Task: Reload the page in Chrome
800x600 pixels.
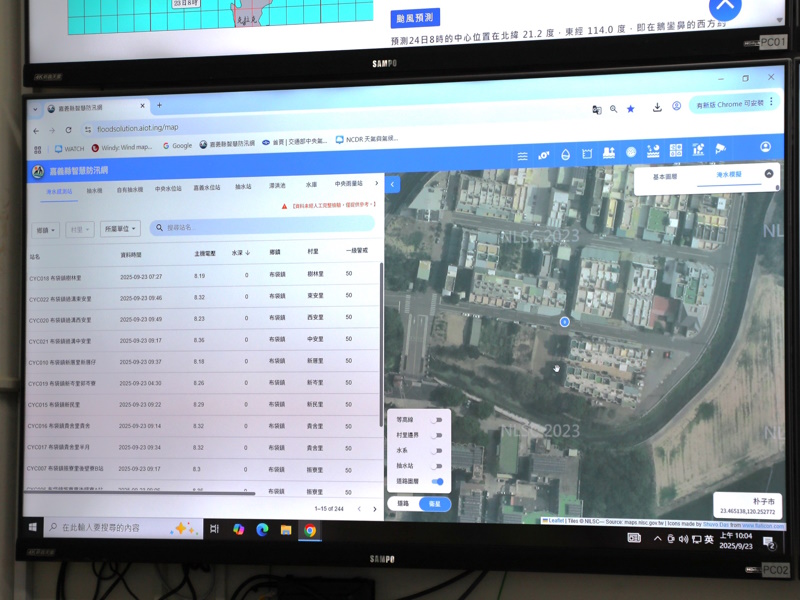Action: pos(68,130)
